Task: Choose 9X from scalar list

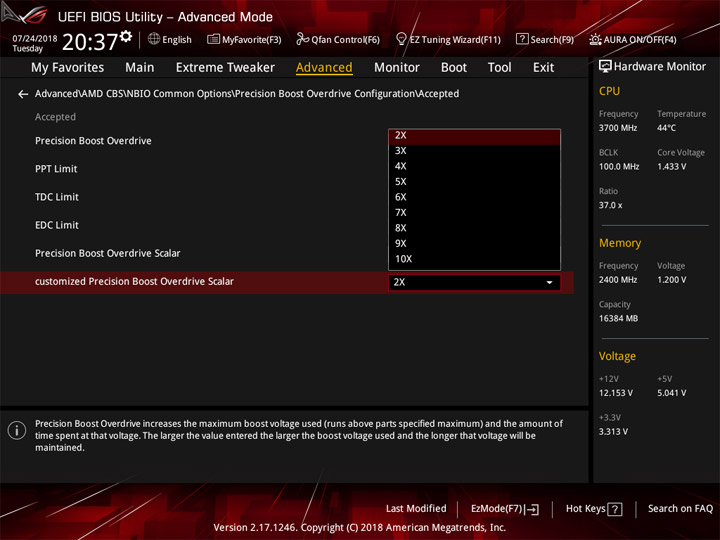Action: tap(474, 243)
